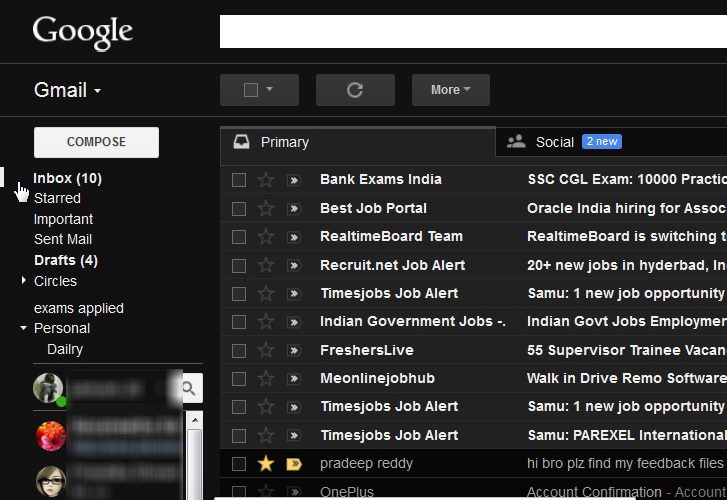This screenshot has height=500, width=727.
Task: Open Drafts (4) folder
Action: pos(66,260)
